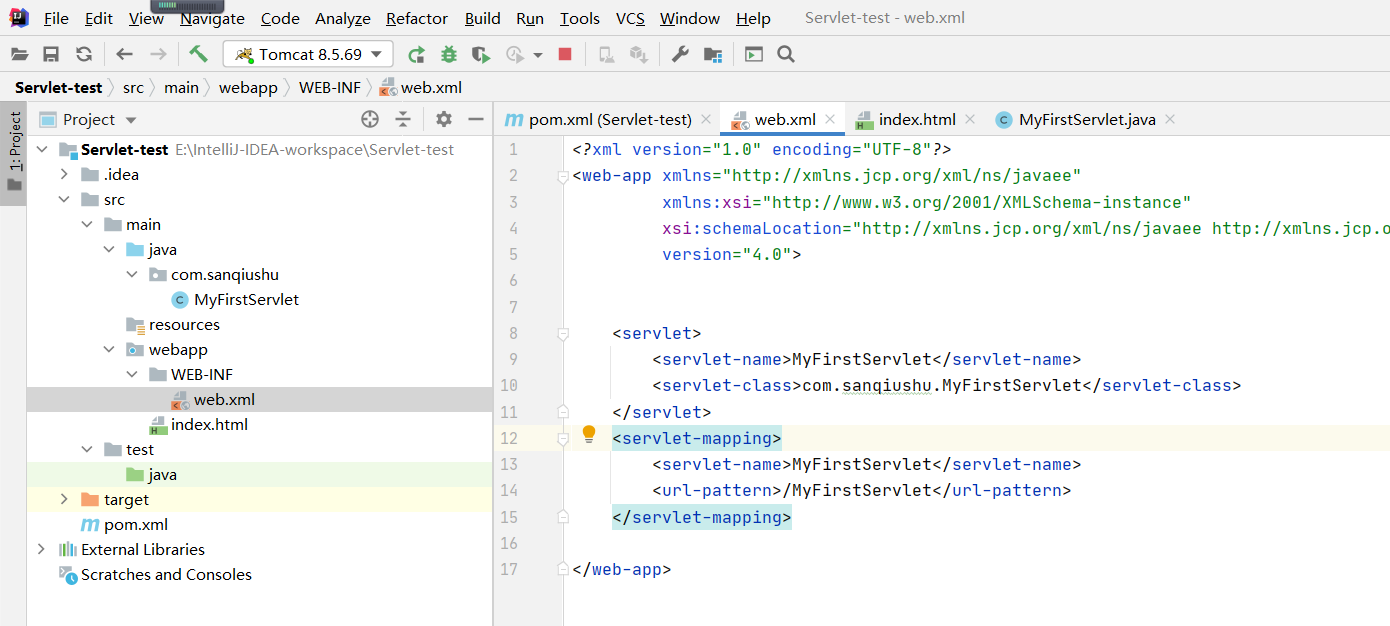Open the Navigate menu
Image resolution: width=1390 pixels, height=626 pixels.
pyautogui.click(x=212, y=18)
